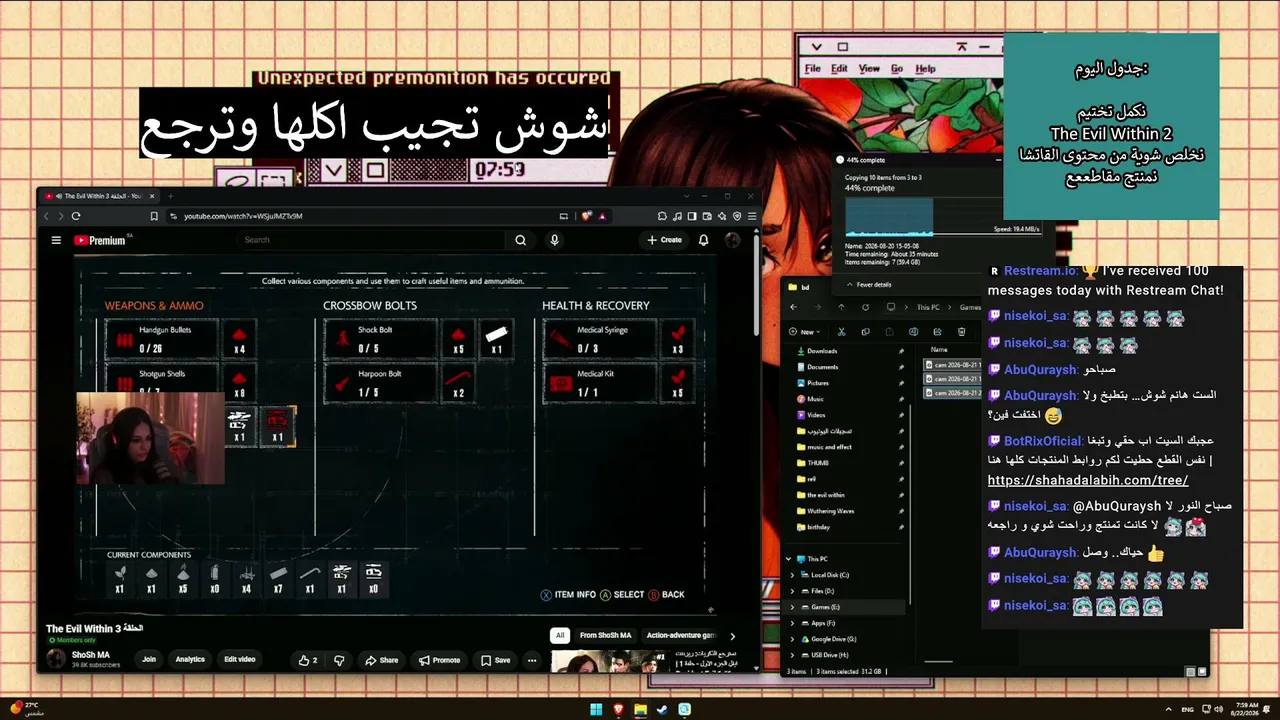Image resolution: width=1280 pixels, height=720 pixels.
Task: Click the YouTube Create button
Action: click(665, 240)
